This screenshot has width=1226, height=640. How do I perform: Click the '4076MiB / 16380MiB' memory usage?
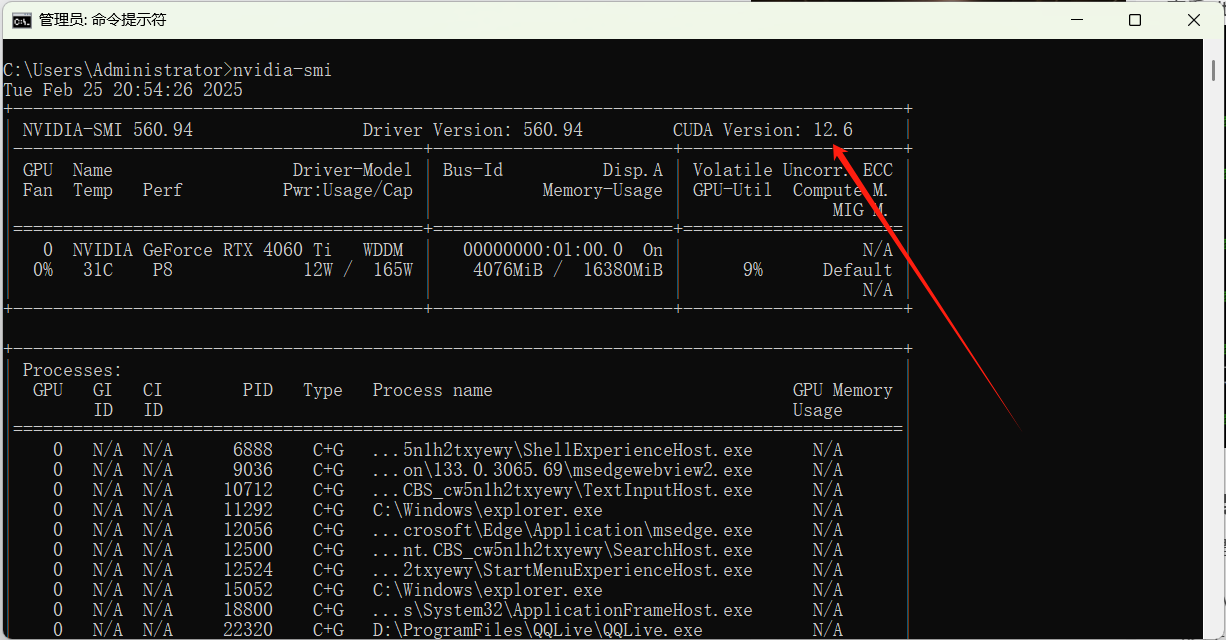tap(567, 270)
